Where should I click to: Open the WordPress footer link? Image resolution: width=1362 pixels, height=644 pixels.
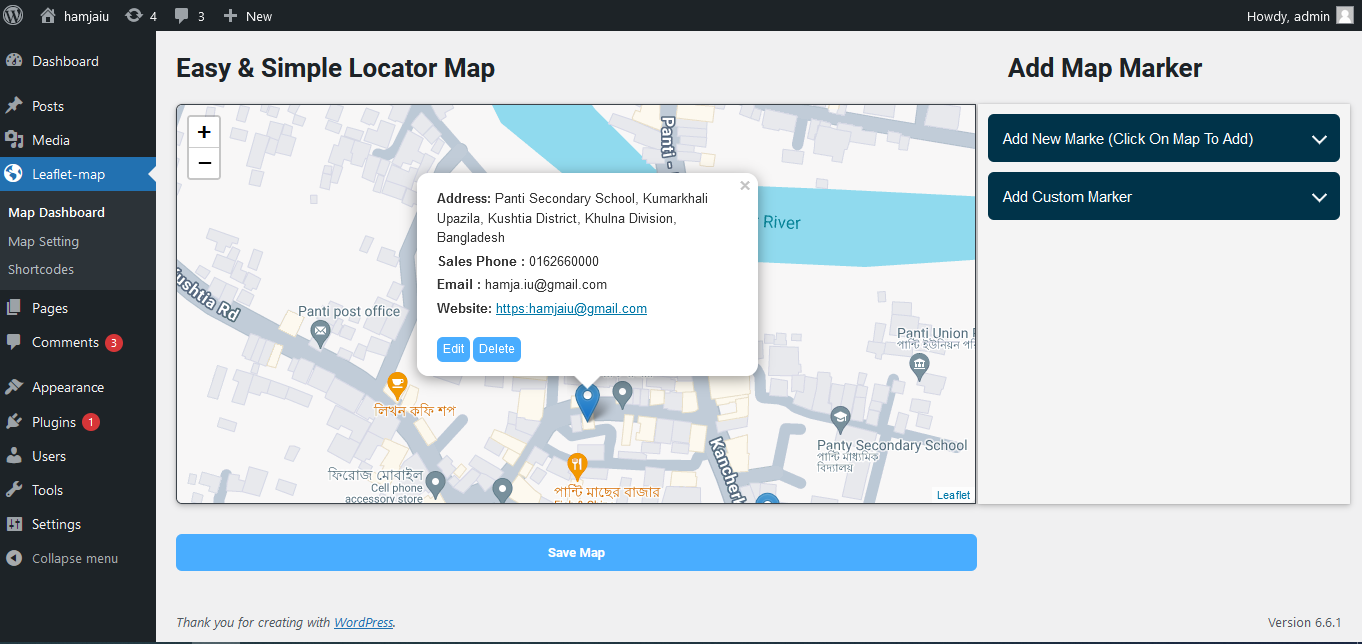pos(364,622)
